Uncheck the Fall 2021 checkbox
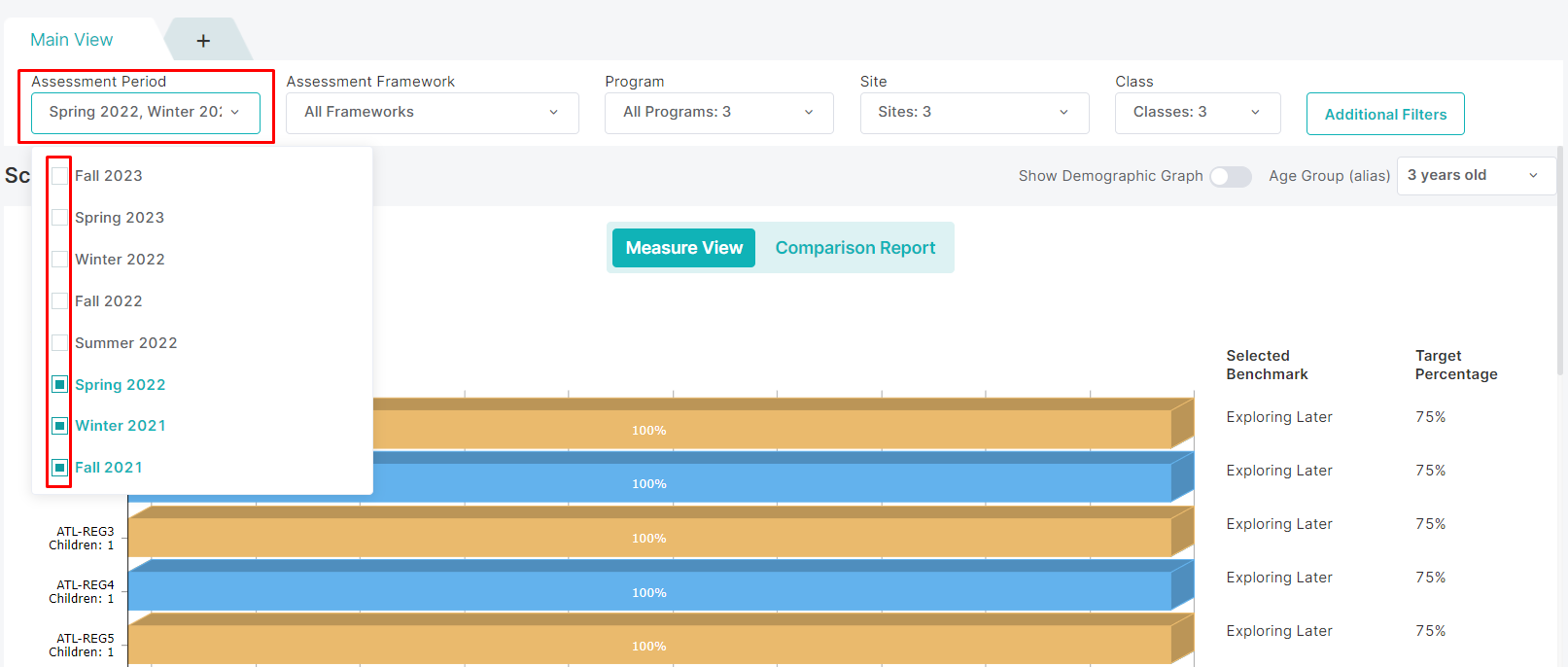 click(60, 468)
